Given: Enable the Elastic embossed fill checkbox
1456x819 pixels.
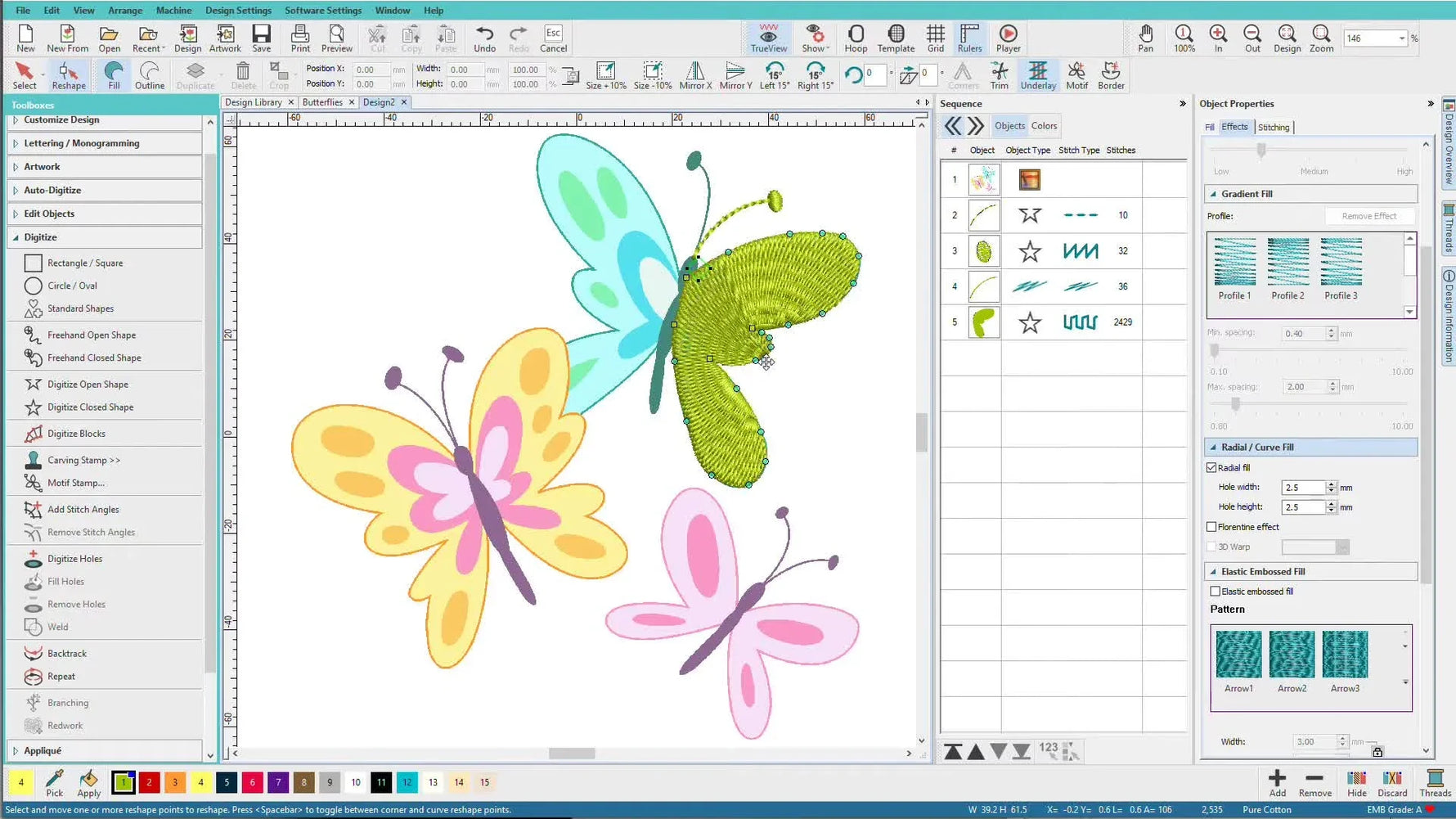Looking at the screenshot, I should [x=1215, y=592].
